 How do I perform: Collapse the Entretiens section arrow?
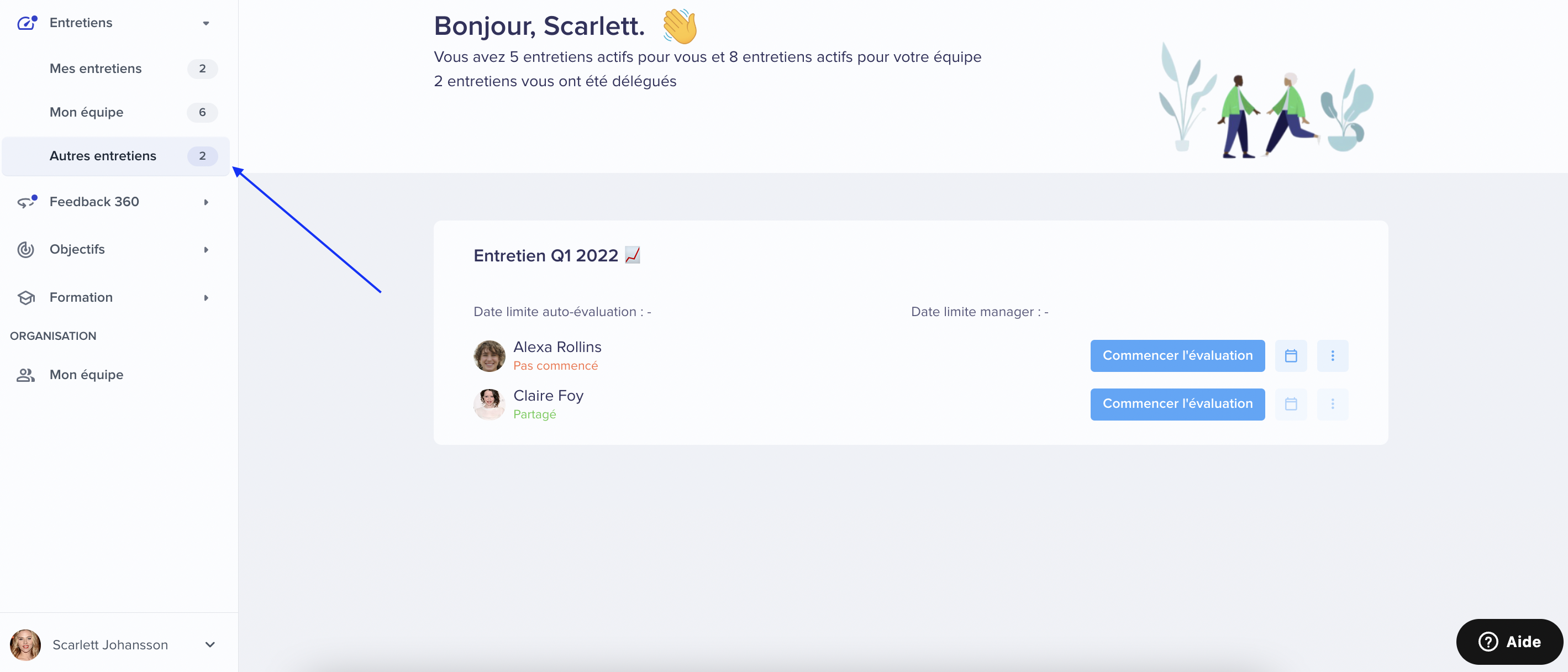(x=206, y=23)
